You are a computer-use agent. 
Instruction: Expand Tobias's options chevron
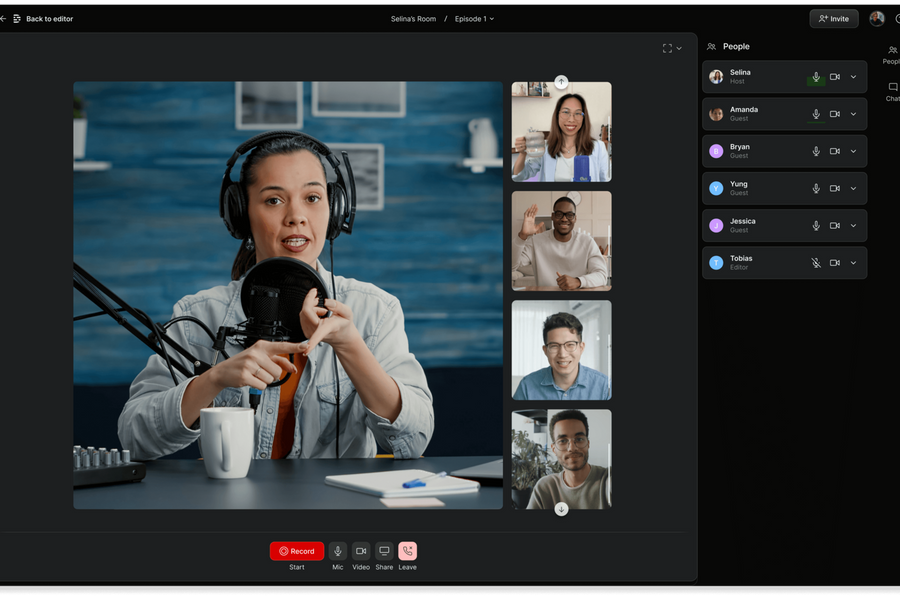(854, 263)
